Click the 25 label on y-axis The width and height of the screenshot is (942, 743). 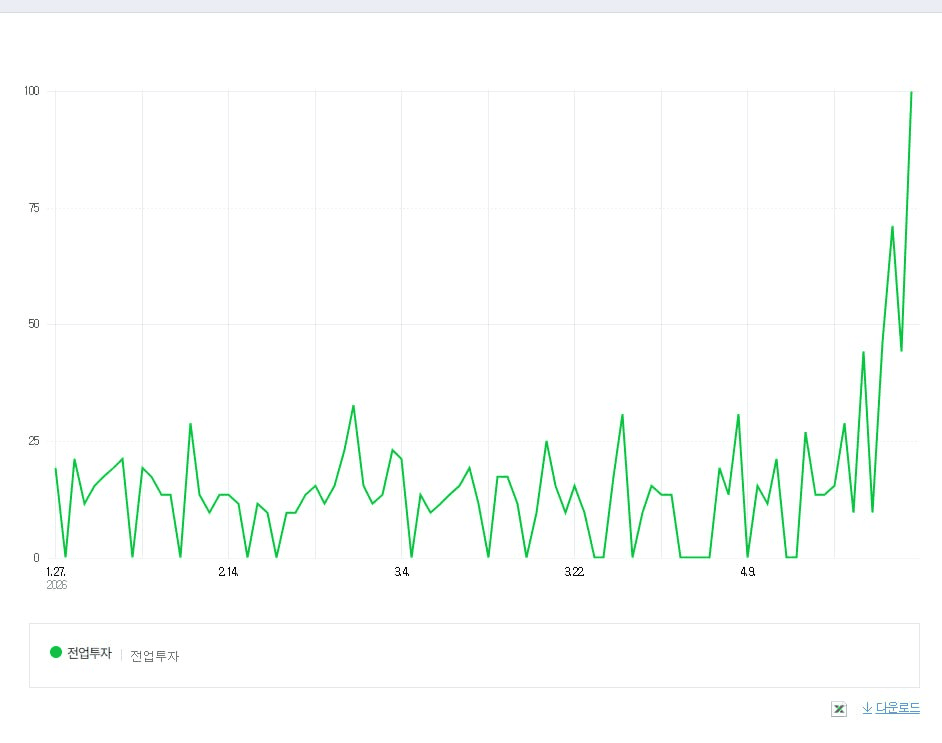point(34,441)
